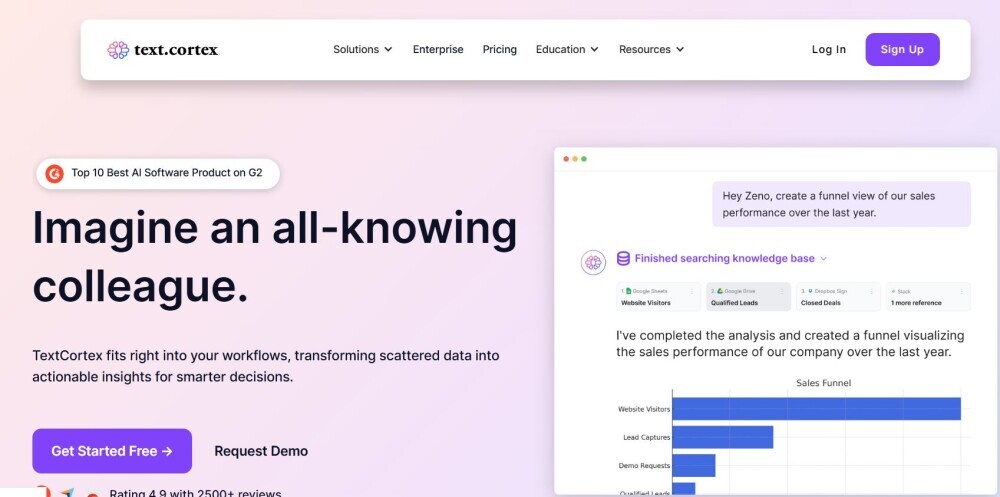Click the text.cortex wordmark

[x=176, y=50]
